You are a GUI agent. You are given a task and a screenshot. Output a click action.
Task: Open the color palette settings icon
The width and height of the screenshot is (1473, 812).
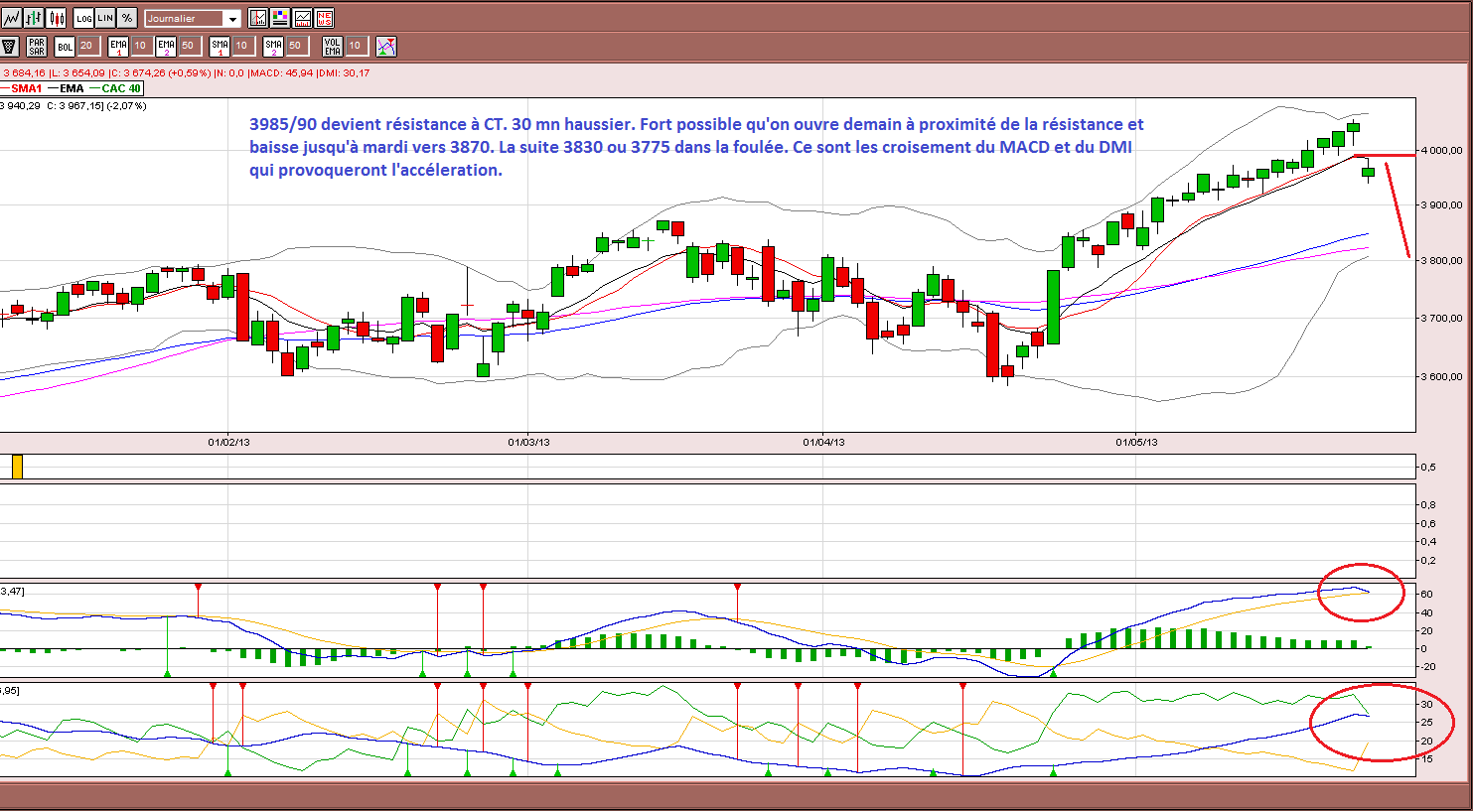point(280,18)
